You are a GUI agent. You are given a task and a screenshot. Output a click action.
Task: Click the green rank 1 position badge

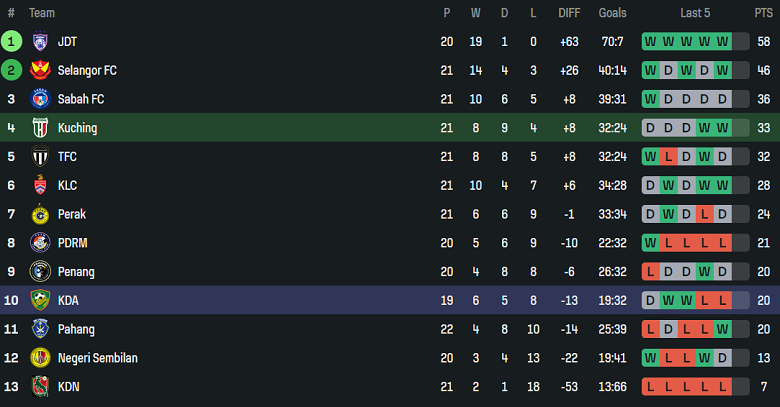click(x=11, y=42)
